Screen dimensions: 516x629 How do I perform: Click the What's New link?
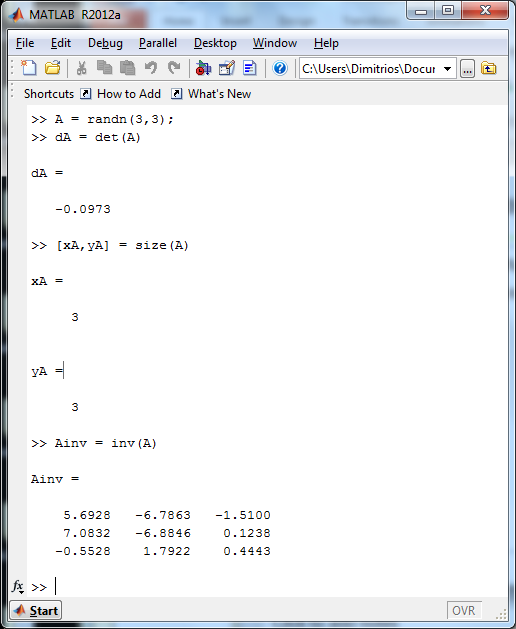pos(219,94)
